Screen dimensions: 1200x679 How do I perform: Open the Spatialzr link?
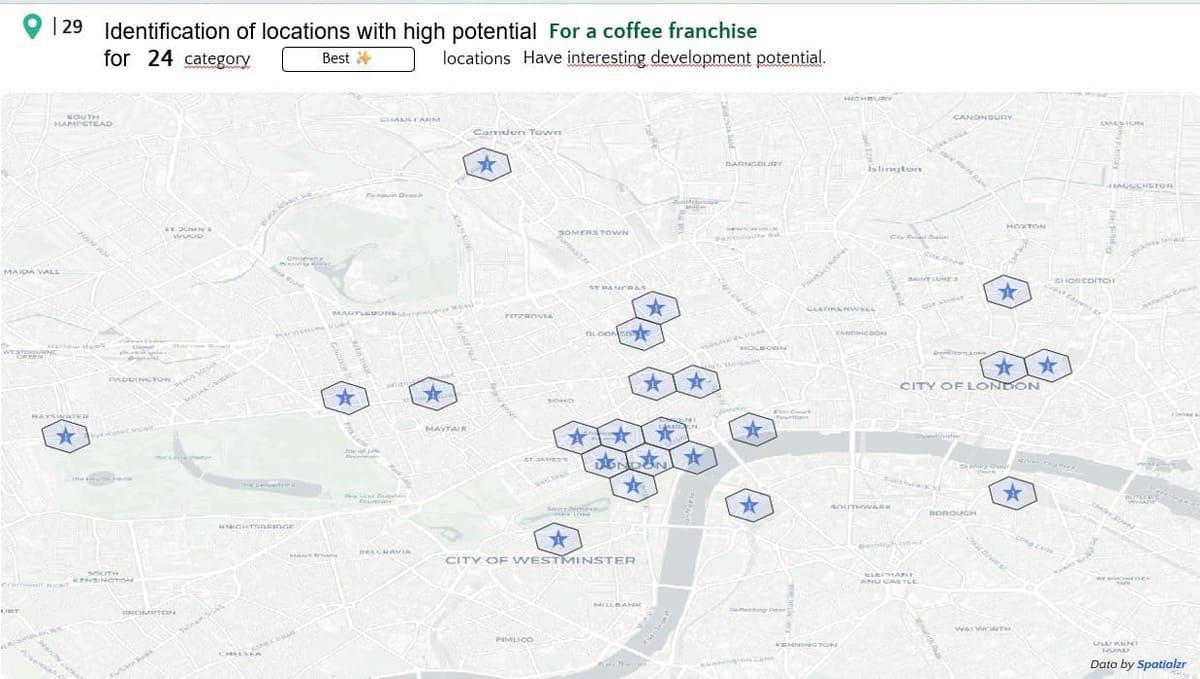[x=1164, y=666]
